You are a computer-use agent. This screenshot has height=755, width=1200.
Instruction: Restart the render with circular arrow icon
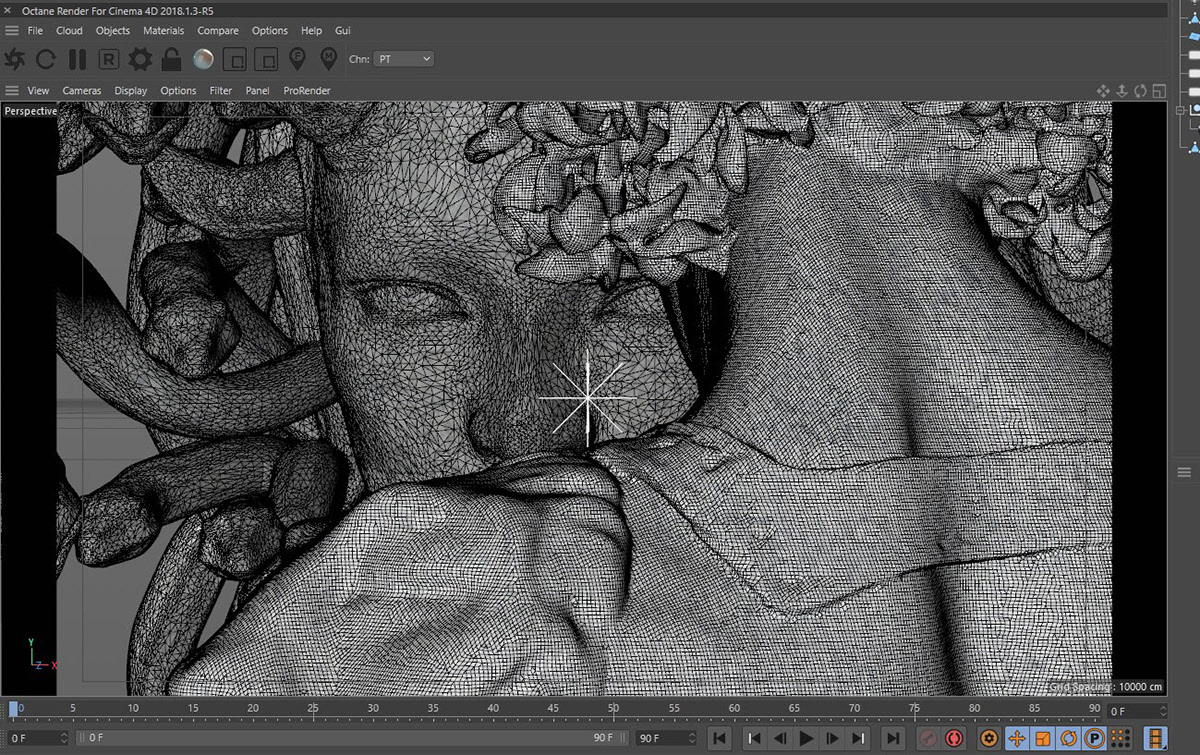[46, 59]
